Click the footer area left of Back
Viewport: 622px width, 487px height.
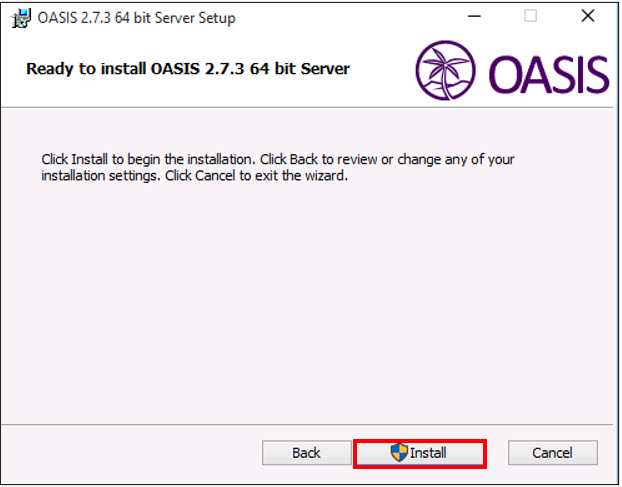click(131, 453)
